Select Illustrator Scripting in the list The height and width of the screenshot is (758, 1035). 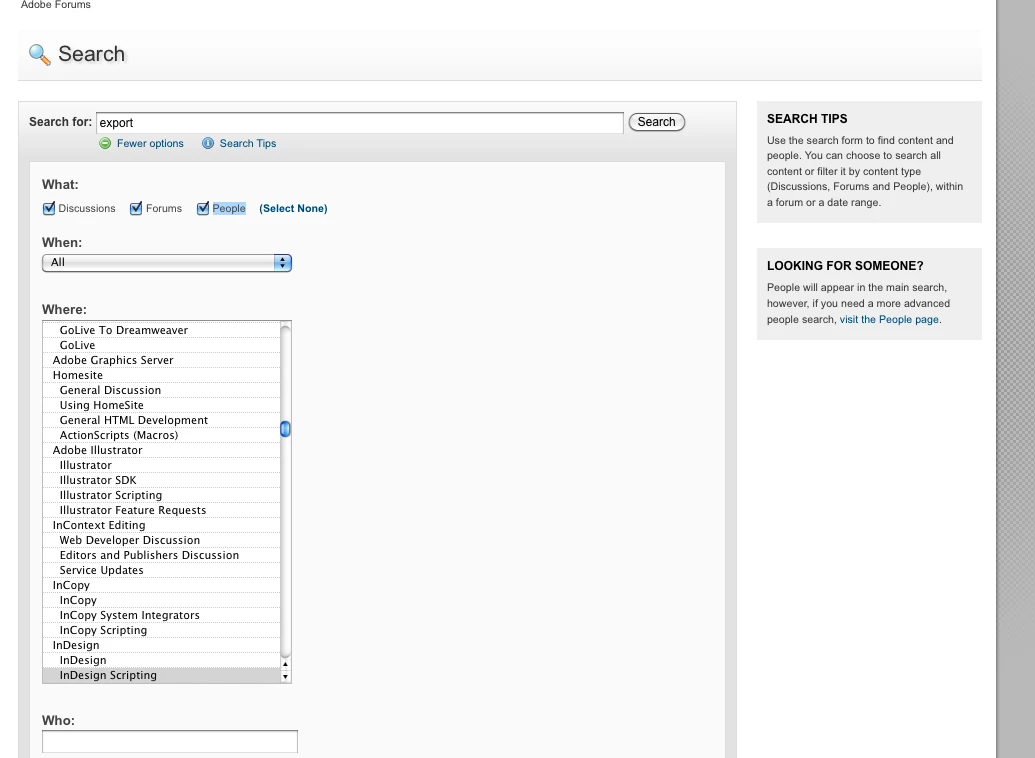click(x=162, y=495)
